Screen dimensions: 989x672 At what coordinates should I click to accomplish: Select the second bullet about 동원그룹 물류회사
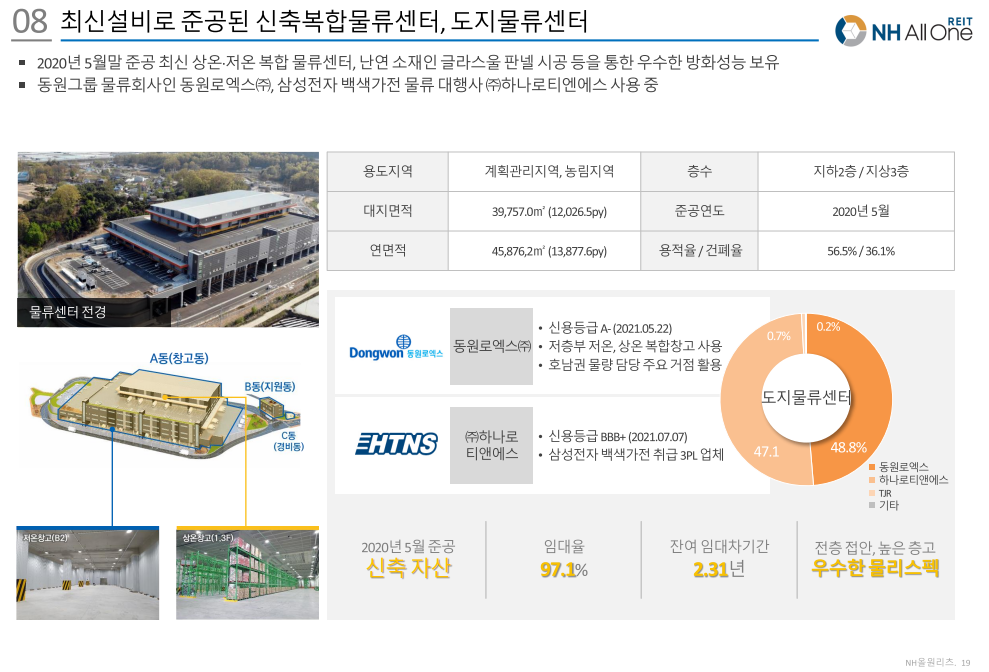[348, 85]
